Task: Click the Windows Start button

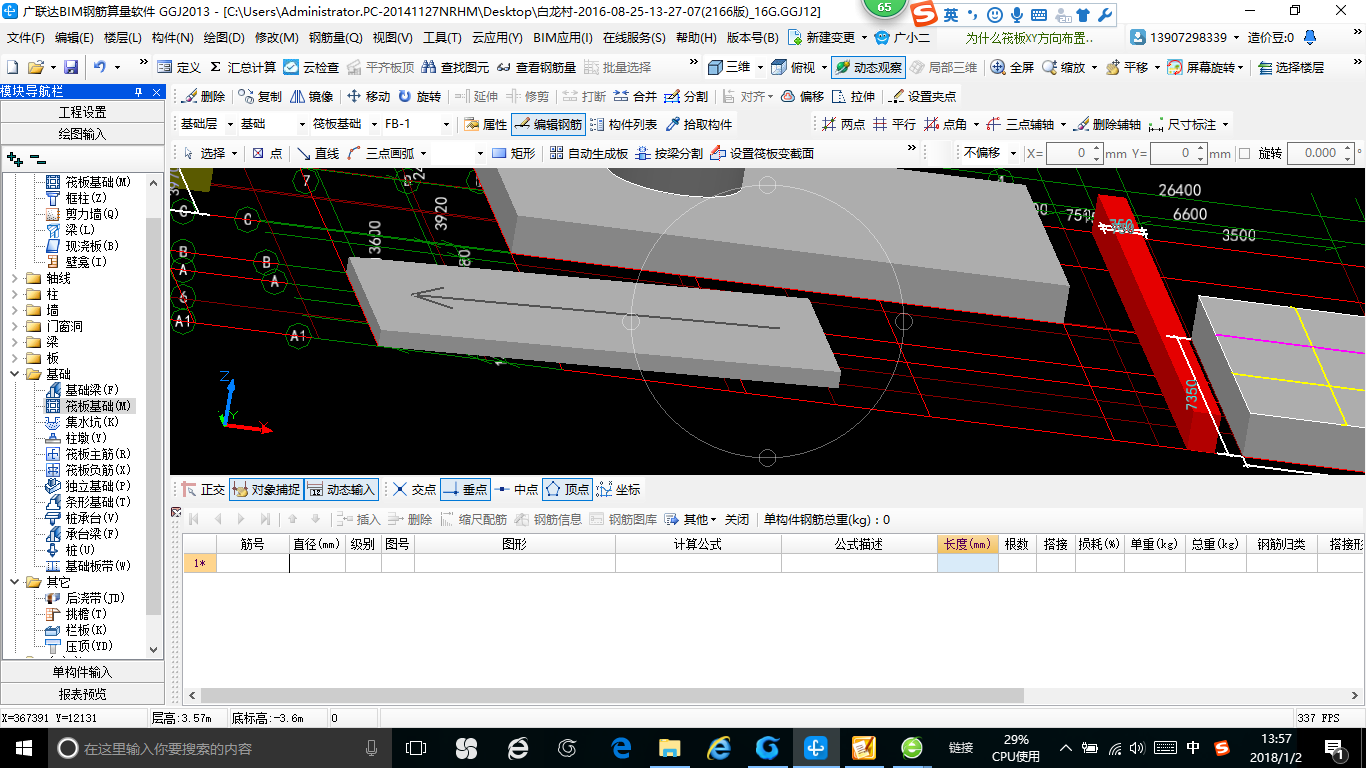Action: 23,748
